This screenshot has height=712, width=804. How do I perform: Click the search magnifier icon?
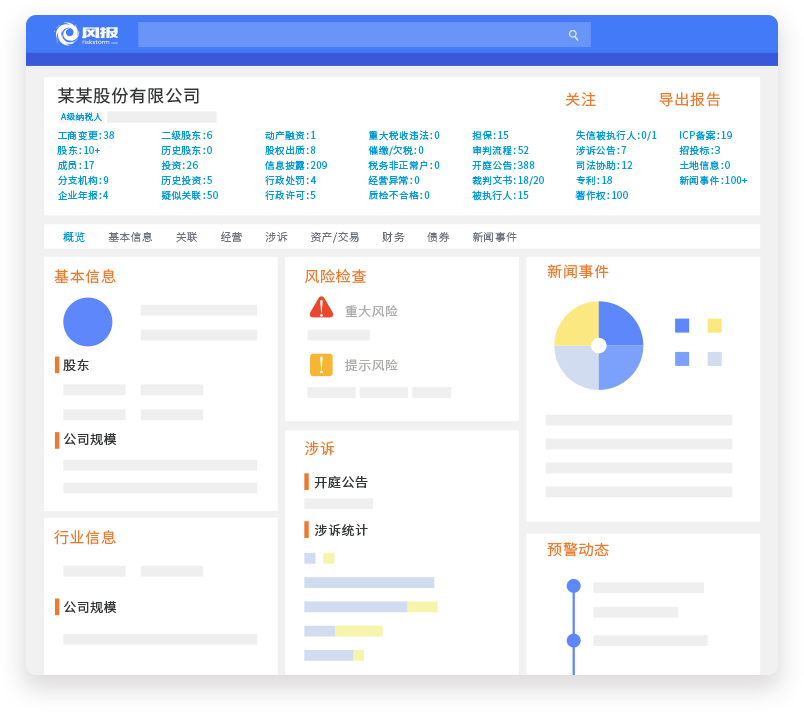point(574,35)
